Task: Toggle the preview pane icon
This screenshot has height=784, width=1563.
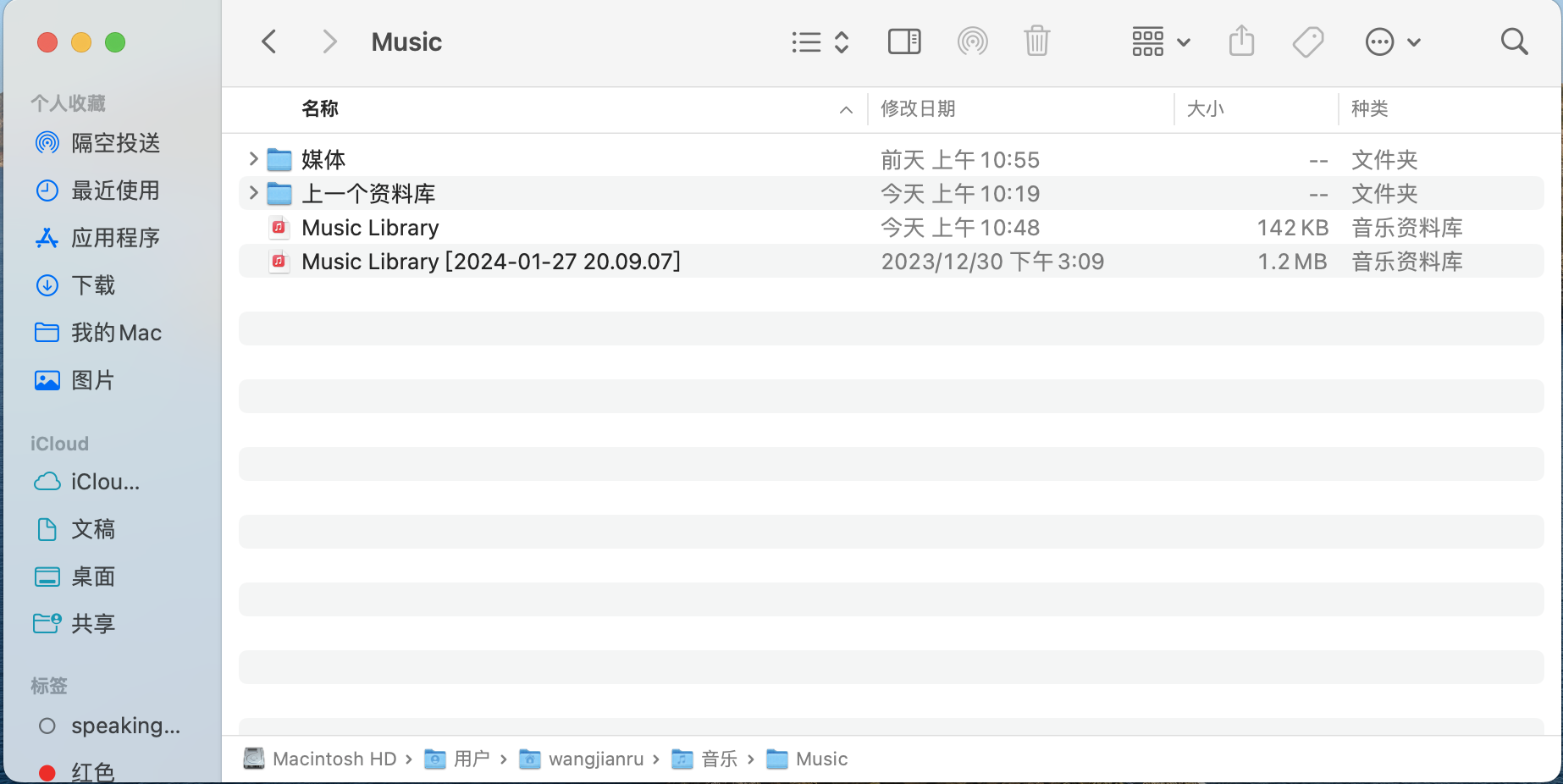Action: [904, 41]
